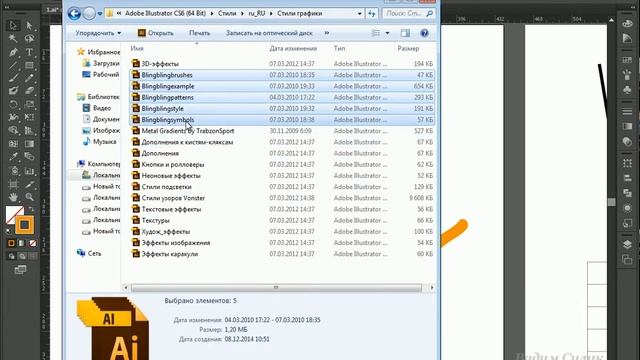
Task: Expand the view options dropdown arrow
Action: click(x=387, y=33)
